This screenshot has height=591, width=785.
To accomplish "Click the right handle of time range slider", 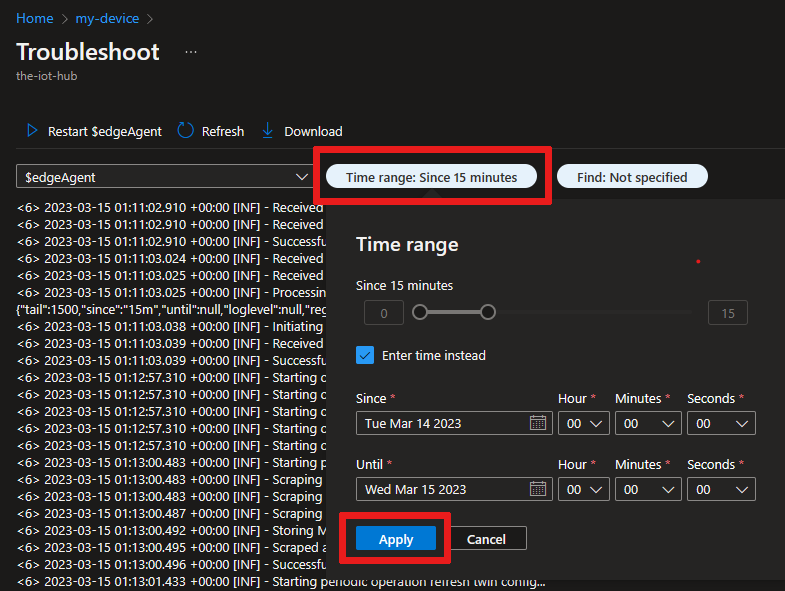I will (x=488, y=312).
